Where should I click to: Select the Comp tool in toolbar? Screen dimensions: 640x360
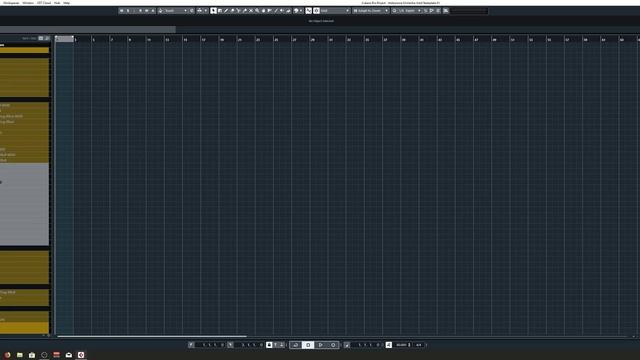[x=263, y=11]
